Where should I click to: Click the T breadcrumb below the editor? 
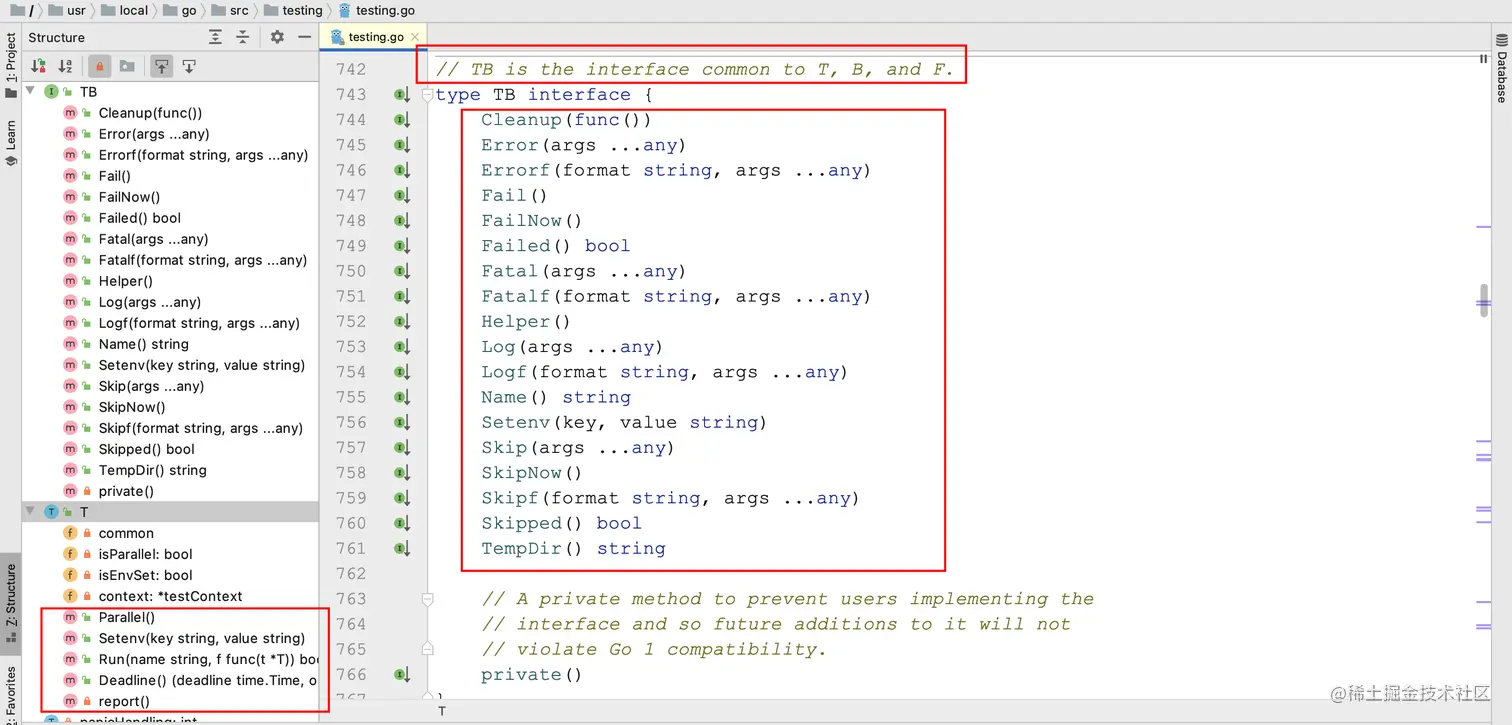tap(442, 711)
